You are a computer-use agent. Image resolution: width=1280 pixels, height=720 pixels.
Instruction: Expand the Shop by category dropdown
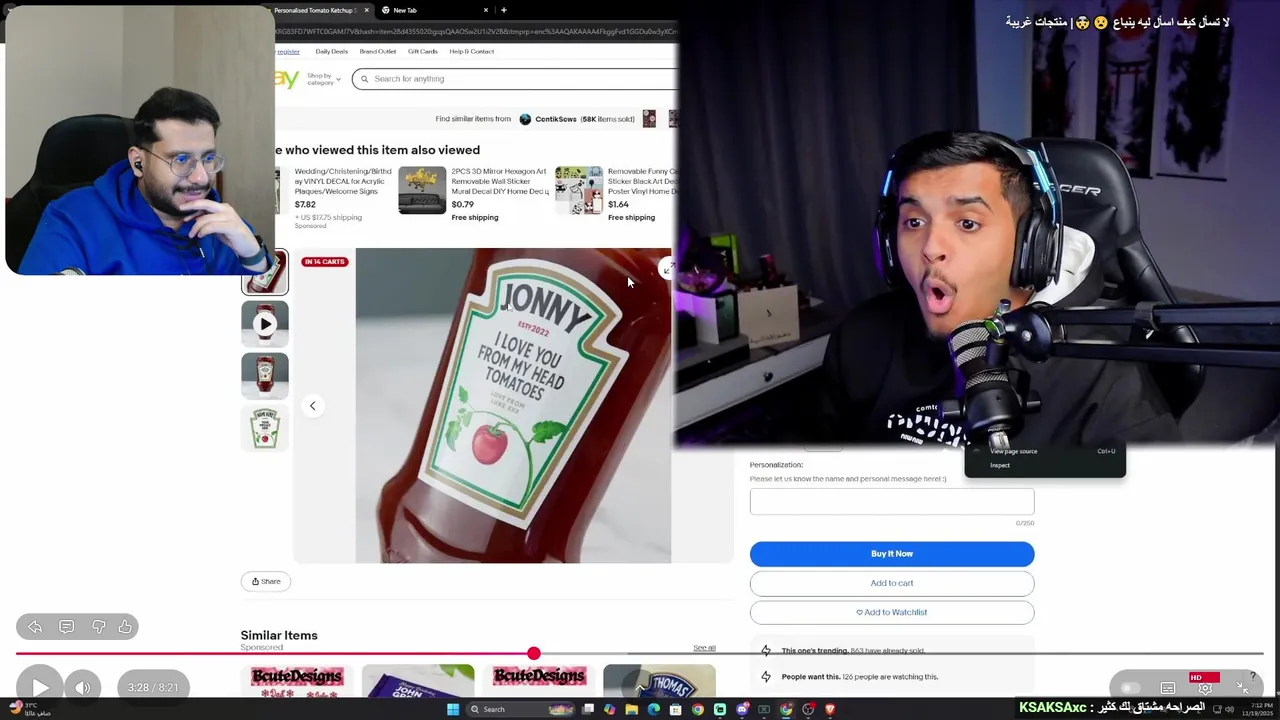coord(324,79)
